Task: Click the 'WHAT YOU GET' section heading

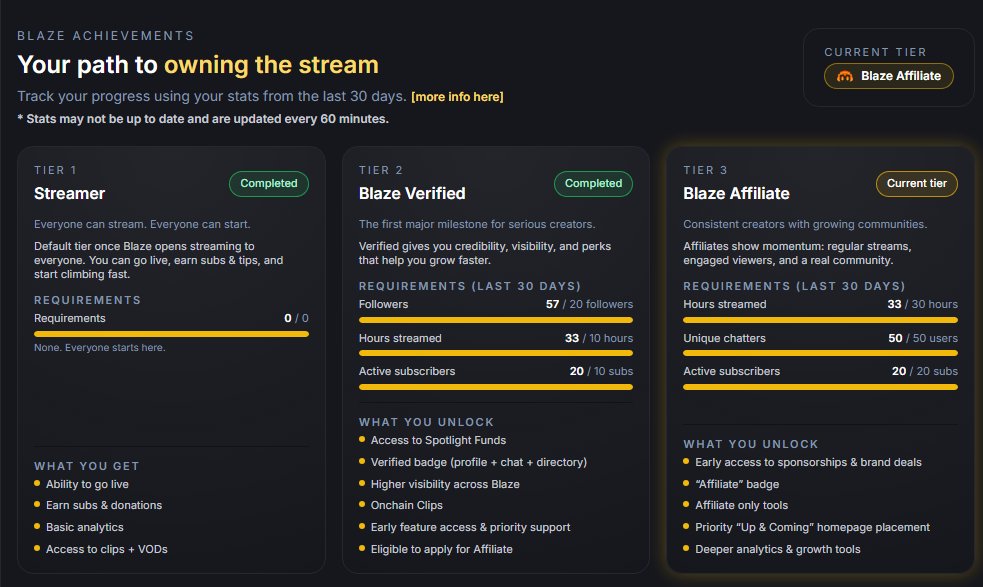Action: pyautogui.click(x=87, y=466)
